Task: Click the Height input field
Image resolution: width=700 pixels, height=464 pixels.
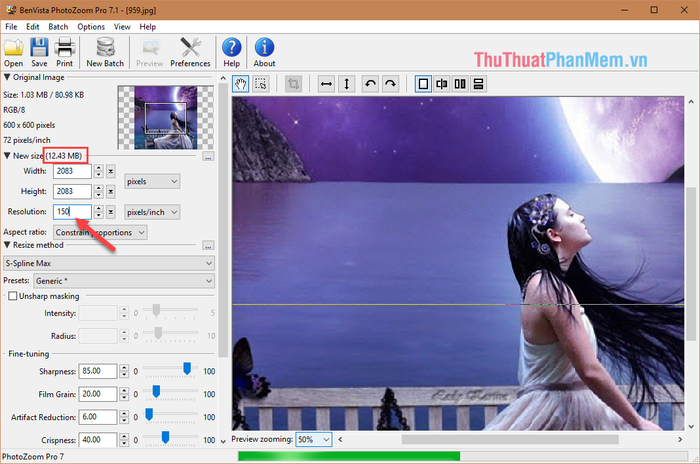Action: pyautogui.click(x=72, y=192)
